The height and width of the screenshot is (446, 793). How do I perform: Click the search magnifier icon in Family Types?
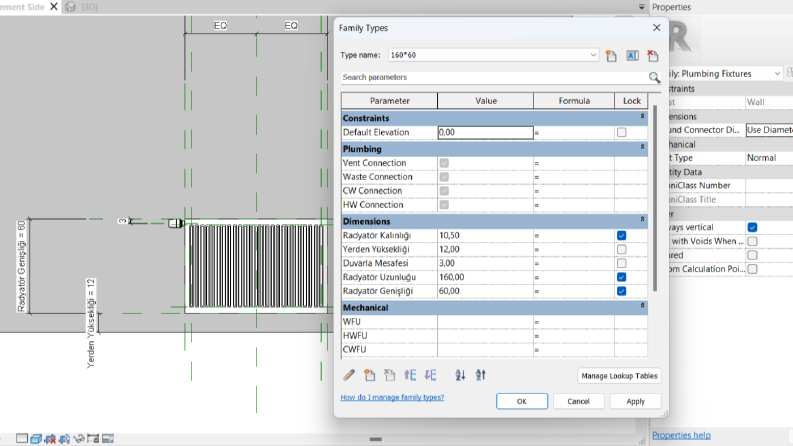coord(654,77)
